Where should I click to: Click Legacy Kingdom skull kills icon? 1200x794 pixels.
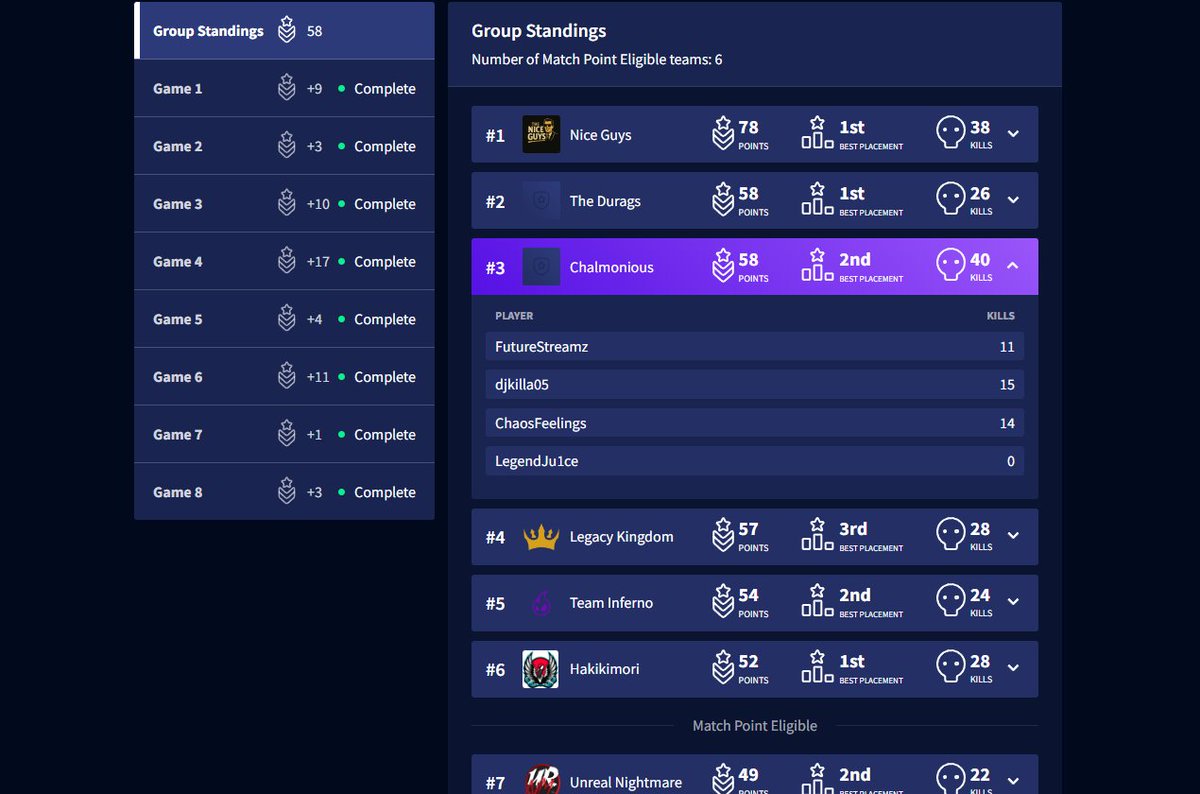click(x=950, y=535)
